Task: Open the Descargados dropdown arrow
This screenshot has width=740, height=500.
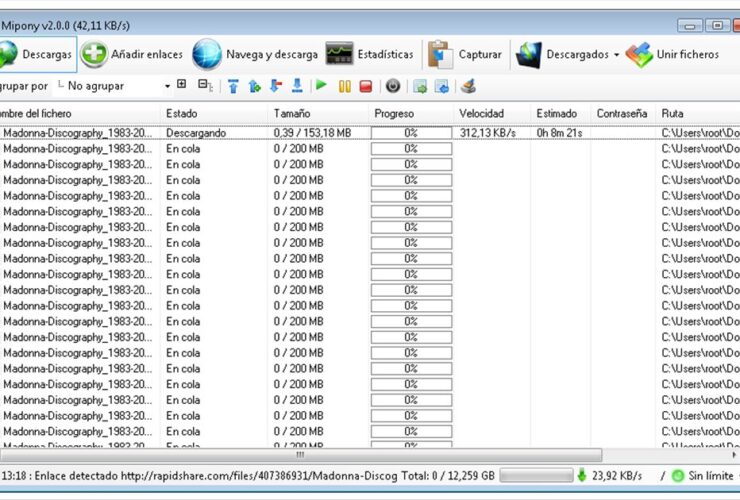Action: click(617, 54)
